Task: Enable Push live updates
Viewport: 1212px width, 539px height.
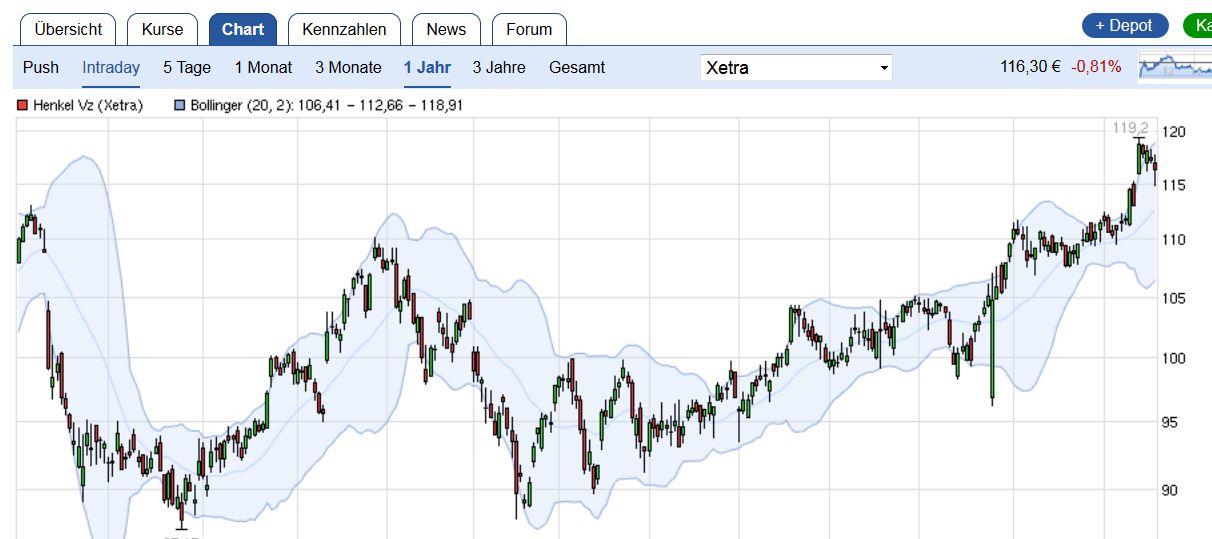Action: pos(41,68)
